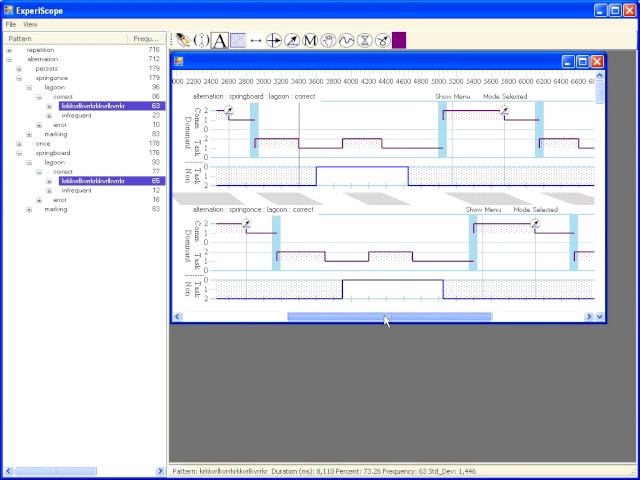640x480 pixels.
Task: Click first arrow marker icon in bottom chart
Action: coord(246,224)
